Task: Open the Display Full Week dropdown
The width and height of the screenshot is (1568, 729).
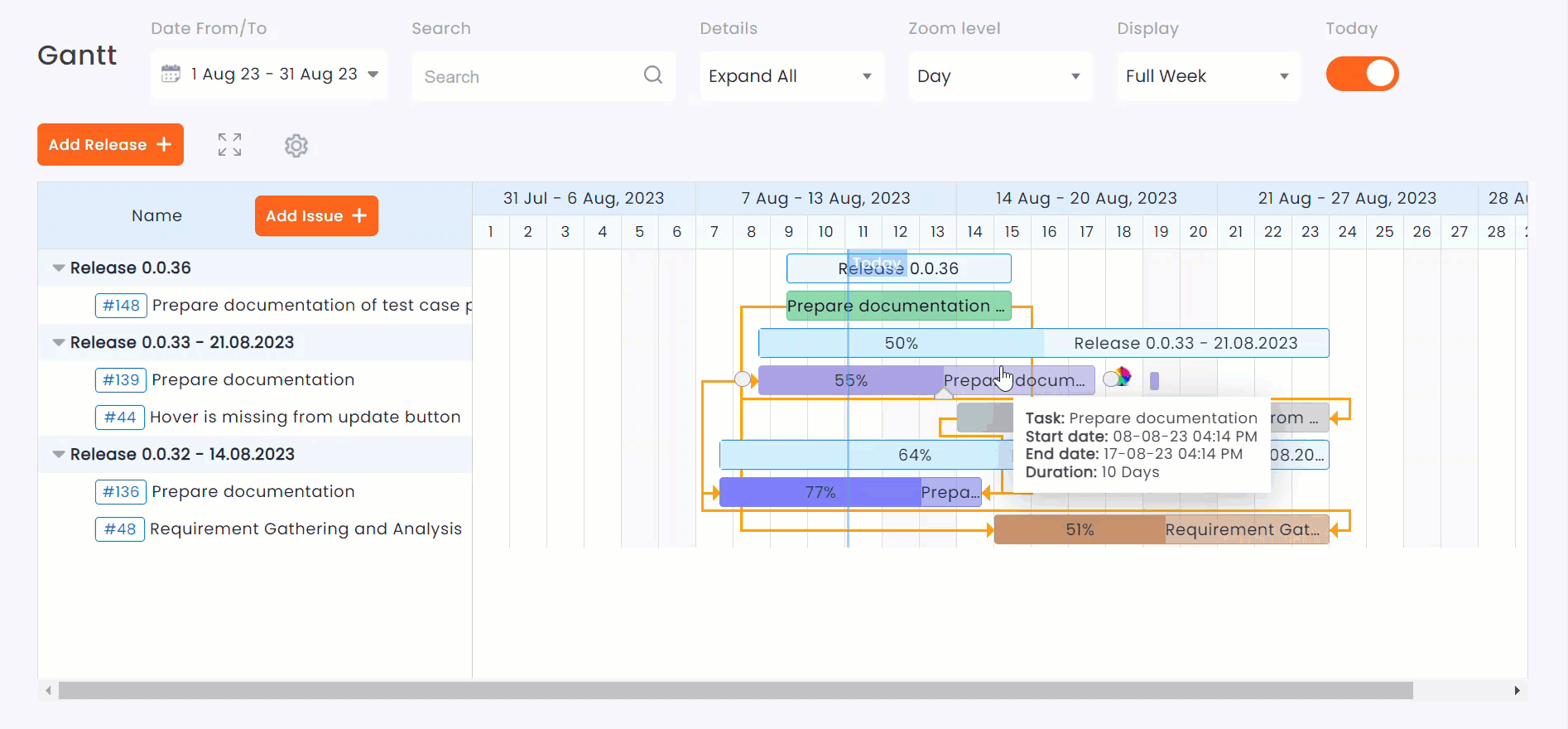Action: (x=1208, y=76)
